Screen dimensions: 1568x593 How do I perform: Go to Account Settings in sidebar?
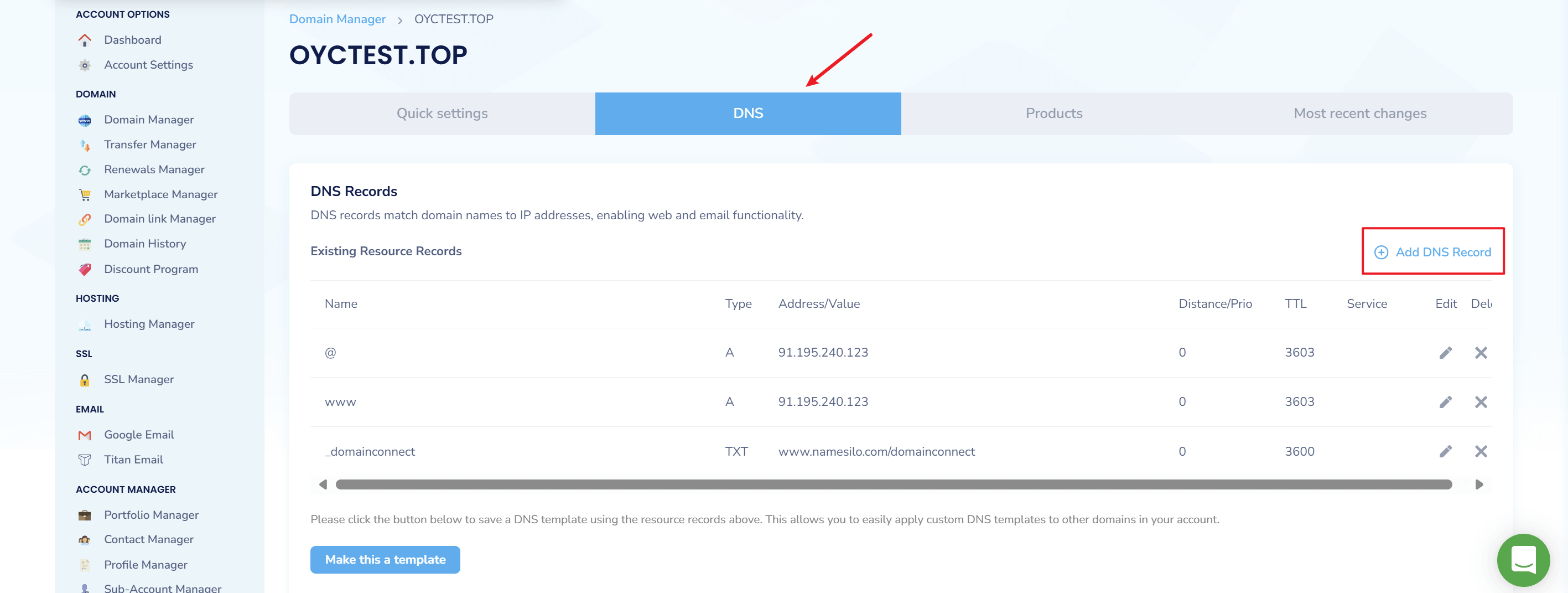click(x=148, y=65)
